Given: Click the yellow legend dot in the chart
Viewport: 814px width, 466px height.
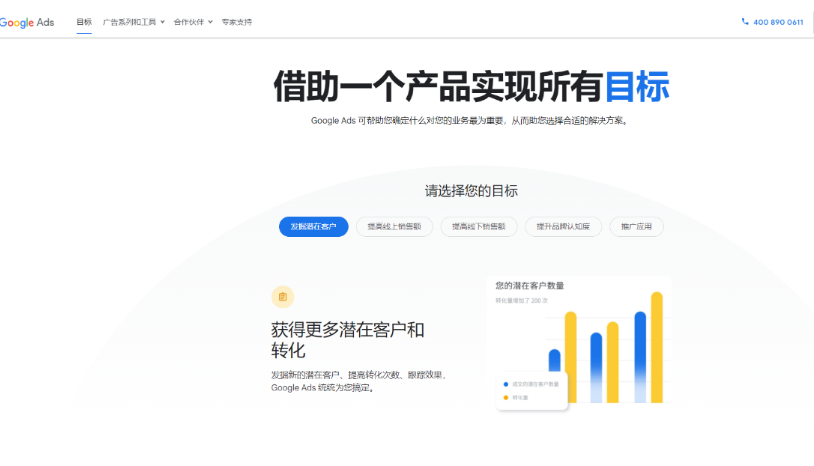Looking at the screenshot, I should [x=504, y=397].
